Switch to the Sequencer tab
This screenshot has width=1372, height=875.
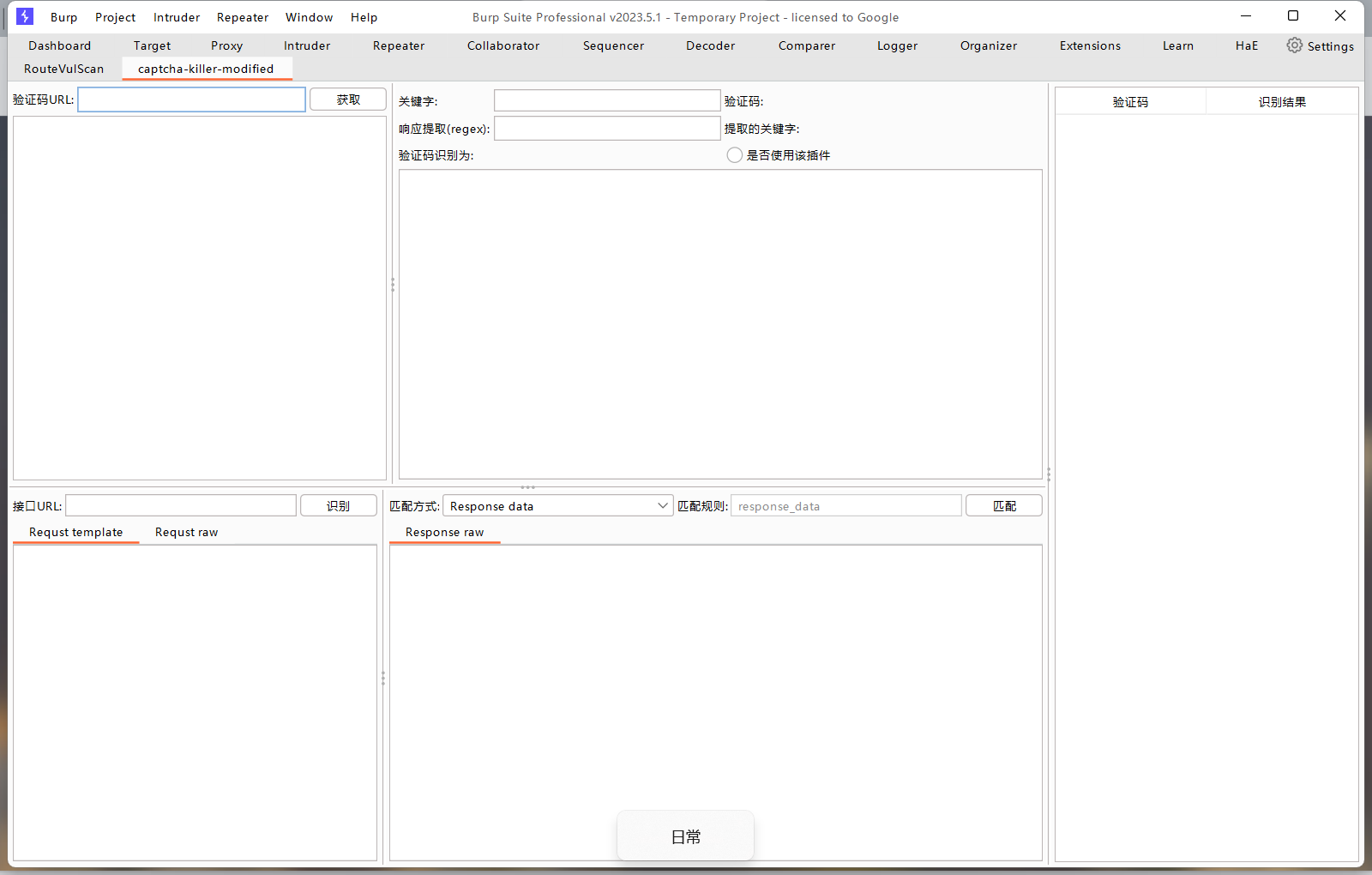tap(613, 45)
